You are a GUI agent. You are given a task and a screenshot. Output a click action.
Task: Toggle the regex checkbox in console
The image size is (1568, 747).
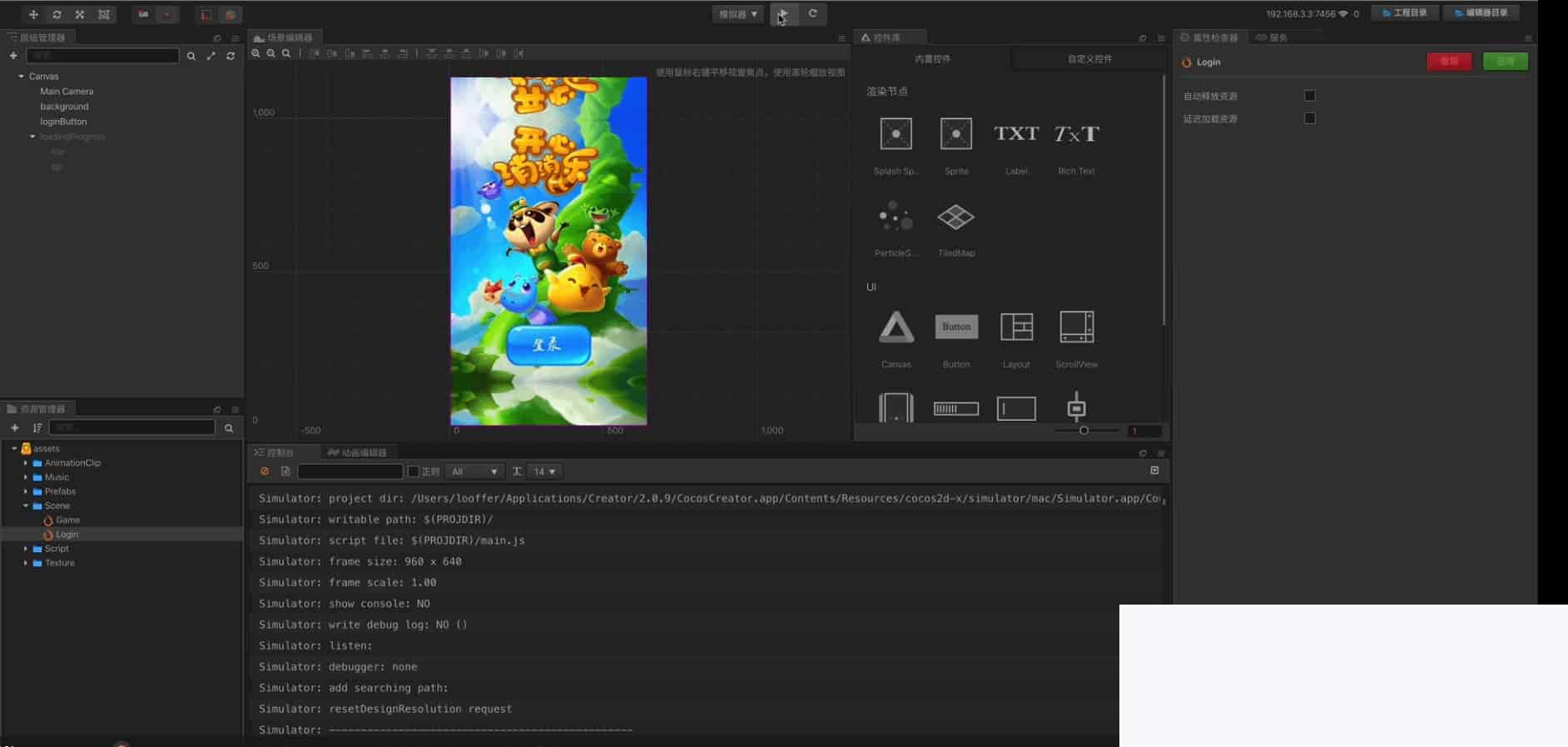tap(413, 471)
